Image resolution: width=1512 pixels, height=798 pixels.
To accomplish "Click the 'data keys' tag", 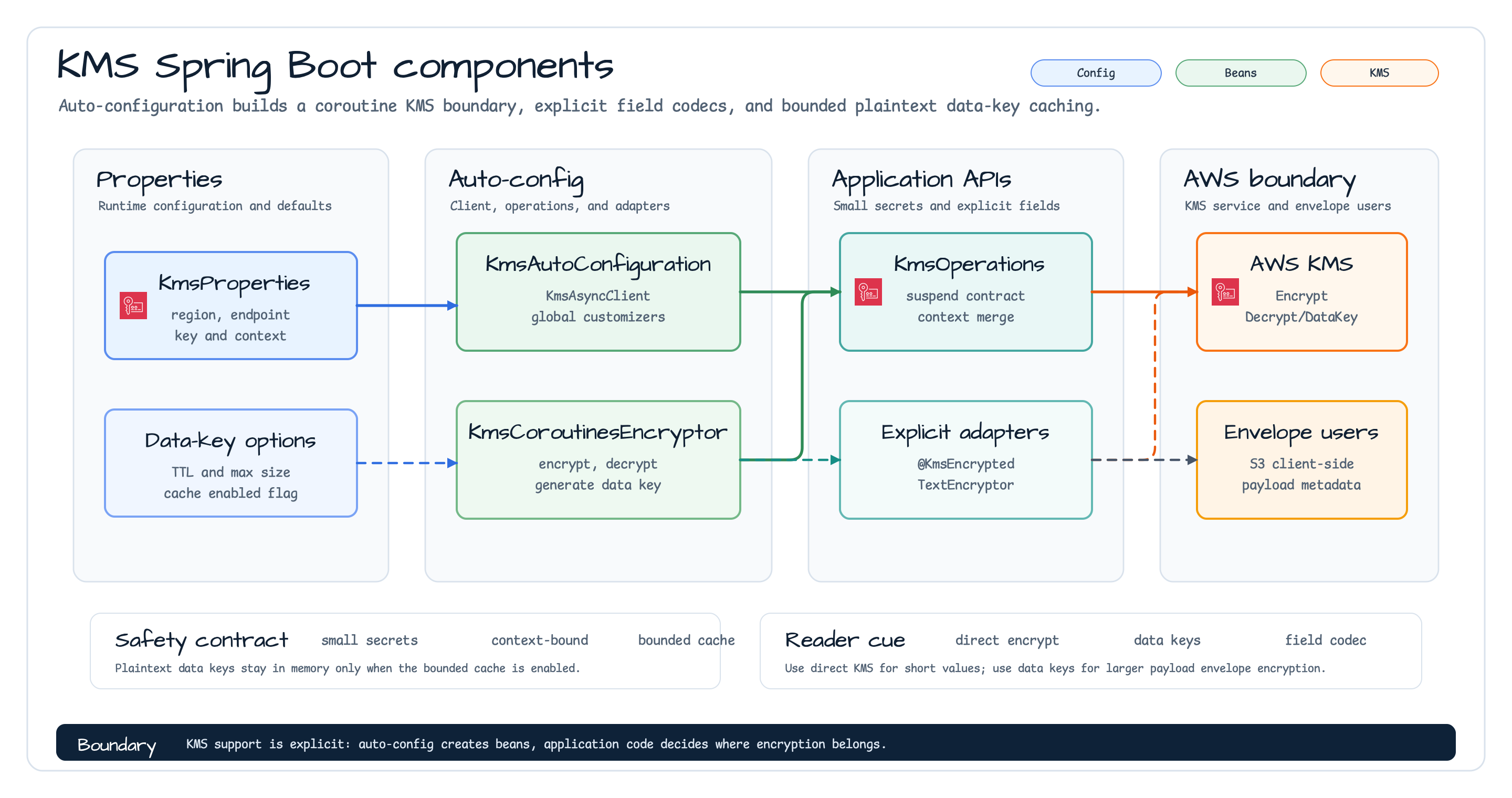I will point(1167,640).
